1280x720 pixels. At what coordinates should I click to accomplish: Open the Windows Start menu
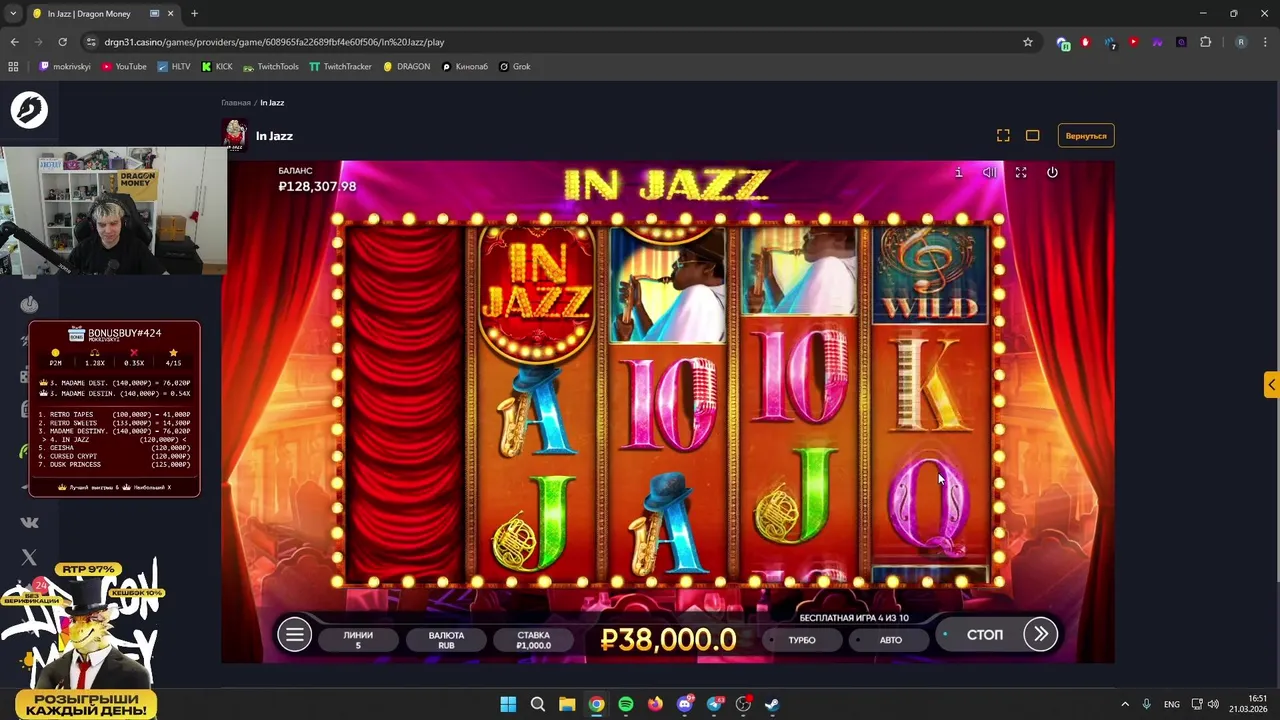(508, 704)
